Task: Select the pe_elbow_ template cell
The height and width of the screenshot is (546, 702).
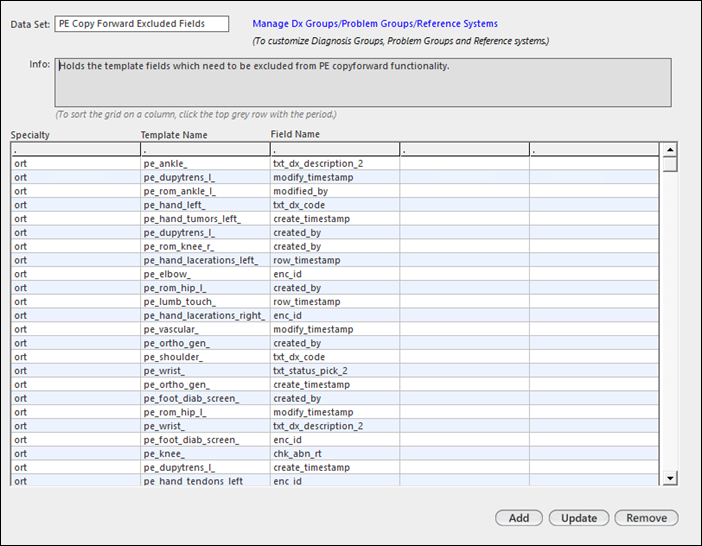Action: pyautogui.click(x=205, y=274)
